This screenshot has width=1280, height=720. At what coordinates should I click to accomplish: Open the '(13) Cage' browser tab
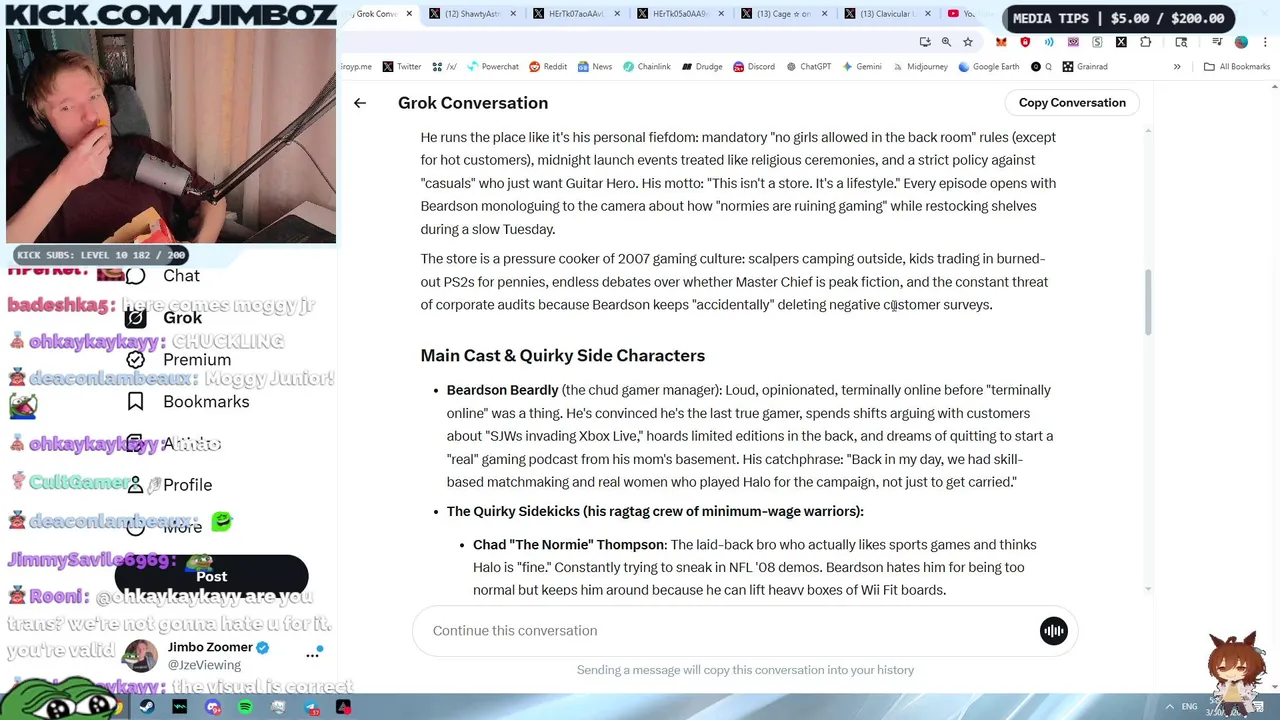click(784, 14)
